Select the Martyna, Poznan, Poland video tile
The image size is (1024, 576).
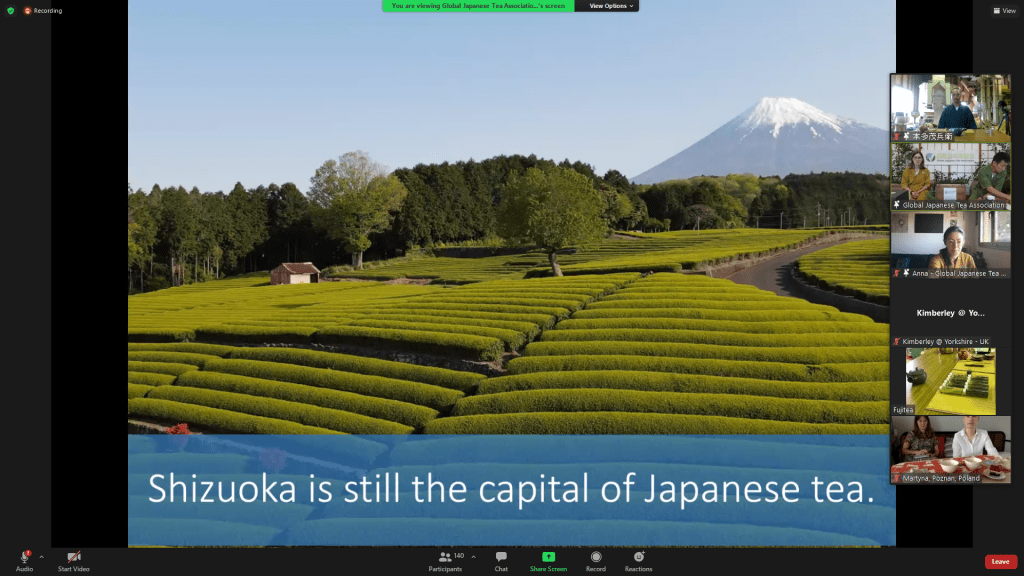coord(950,449)
